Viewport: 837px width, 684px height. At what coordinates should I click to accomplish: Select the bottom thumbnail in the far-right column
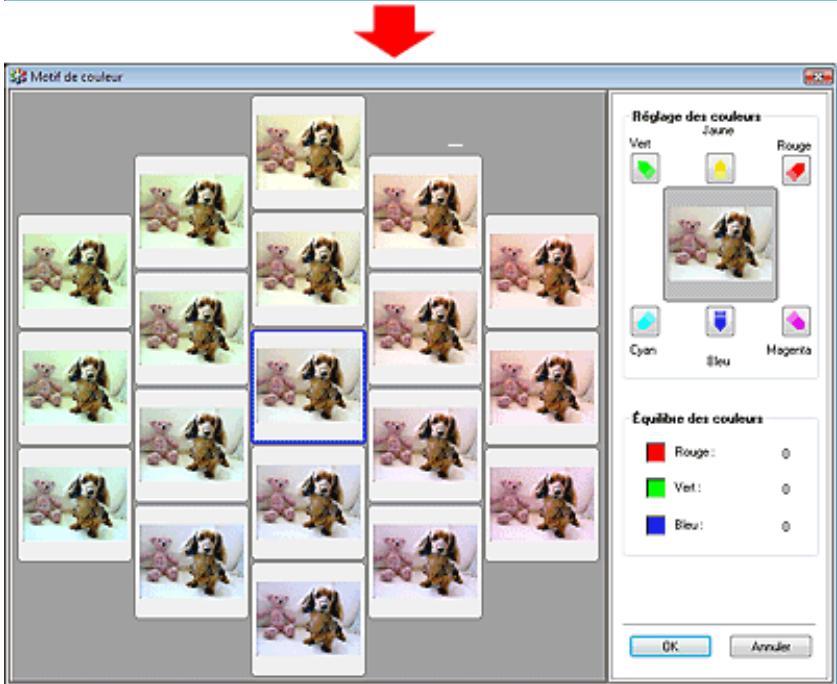coord(542,505)
